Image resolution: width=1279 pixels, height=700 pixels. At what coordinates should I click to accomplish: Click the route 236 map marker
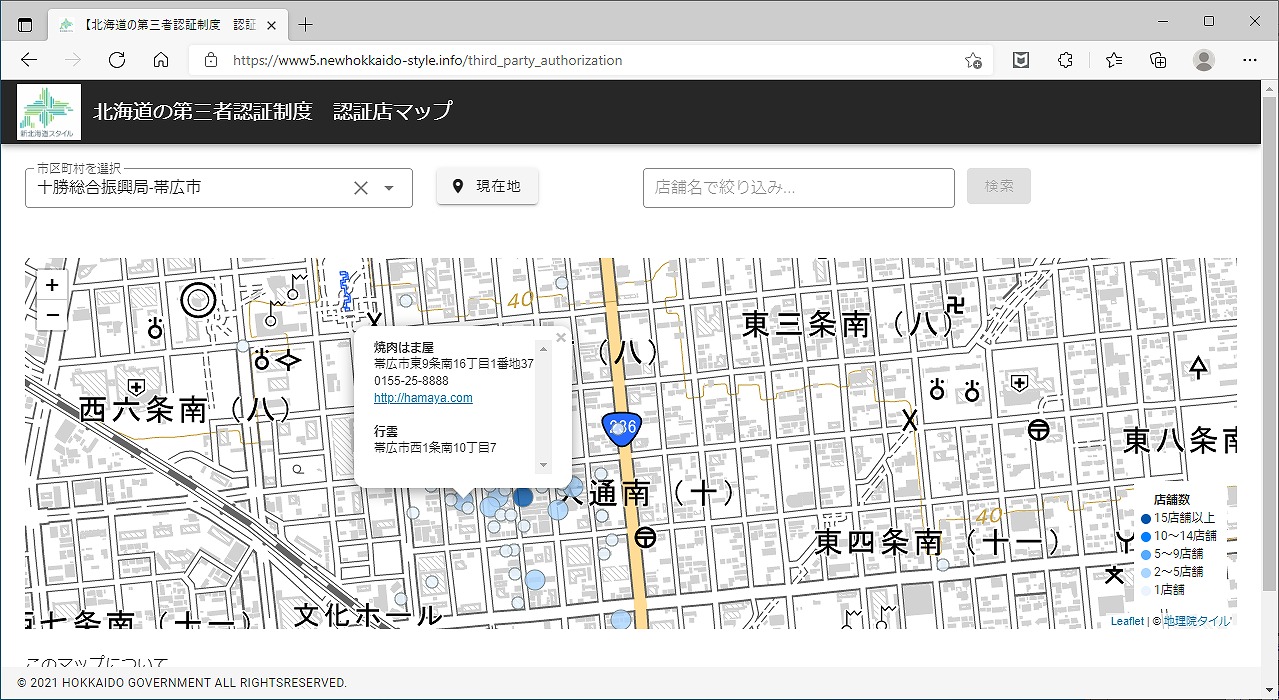coord(621,426)
